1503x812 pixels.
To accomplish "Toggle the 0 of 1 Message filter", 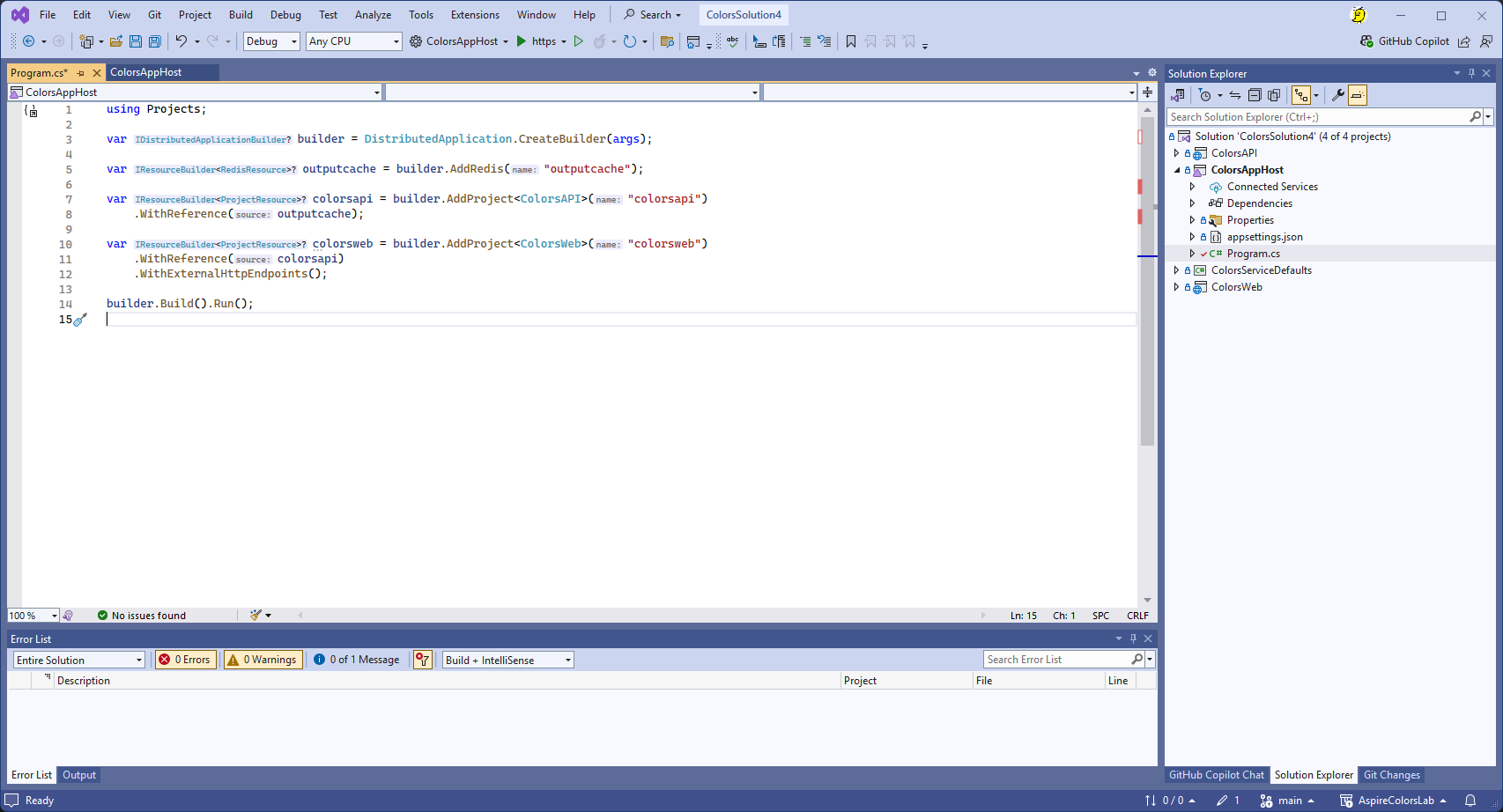I will 357,660.
